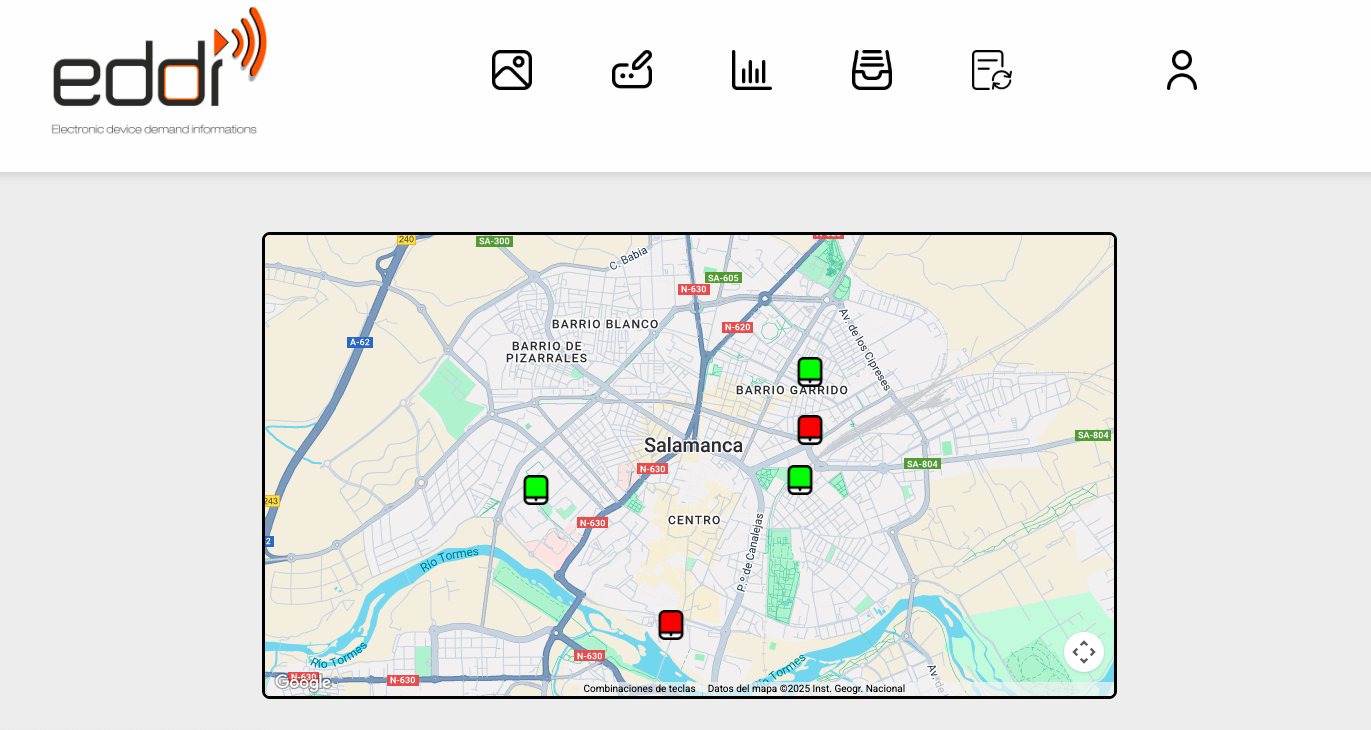Open the map data attribution link
Viewport: 1371px width, 730px height.
click(805, 688)
